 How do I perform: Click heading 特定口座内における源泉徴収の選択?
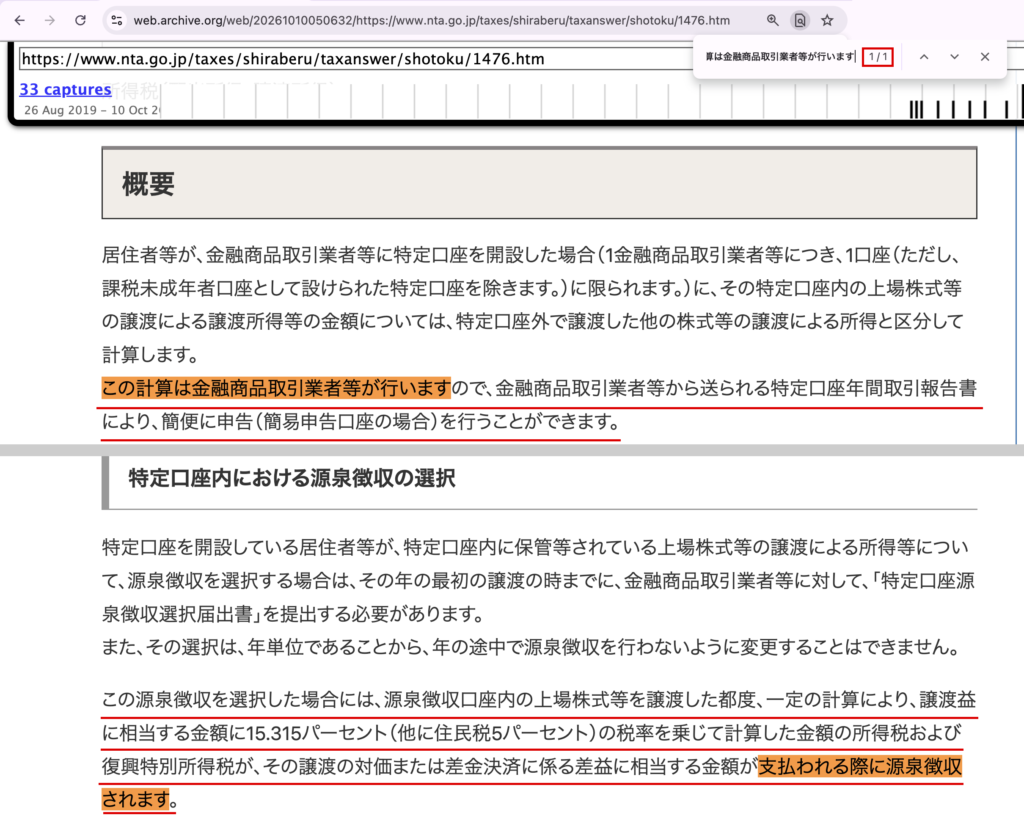tap(292, 478)
